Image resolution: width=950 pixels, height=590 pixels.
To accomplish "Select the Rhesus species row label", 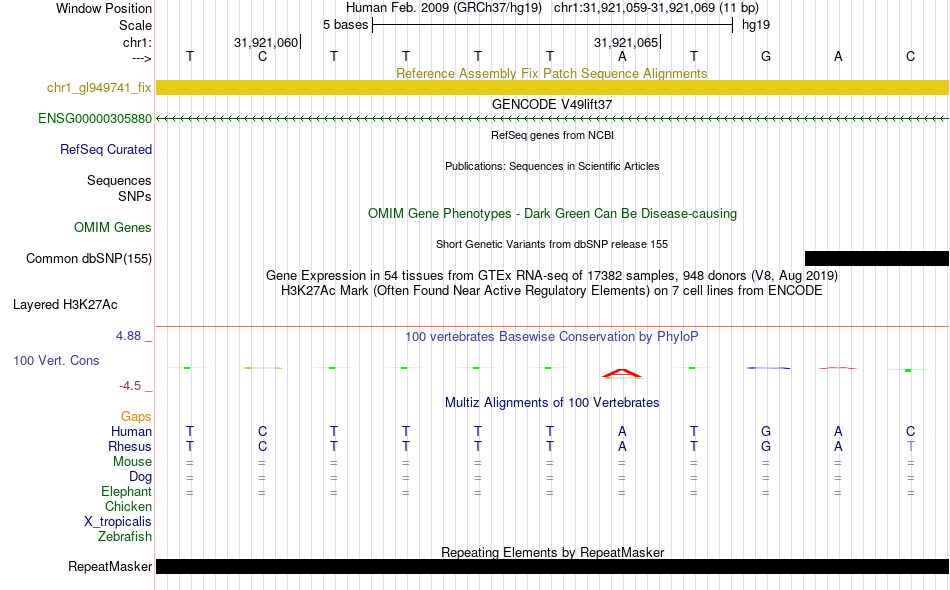I will click(x=130, y=446).
